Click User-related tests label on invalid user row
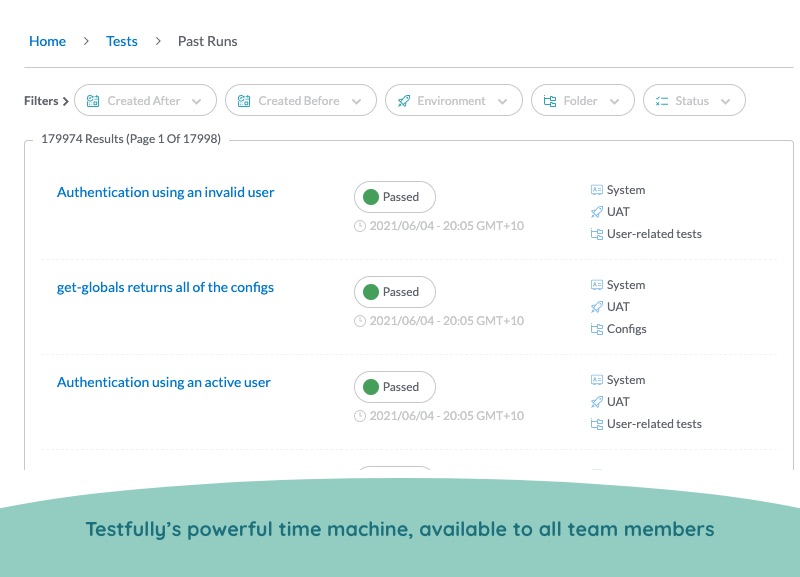Image resolution: width=800 pixels, height=577 pixels. pos(654,234)
